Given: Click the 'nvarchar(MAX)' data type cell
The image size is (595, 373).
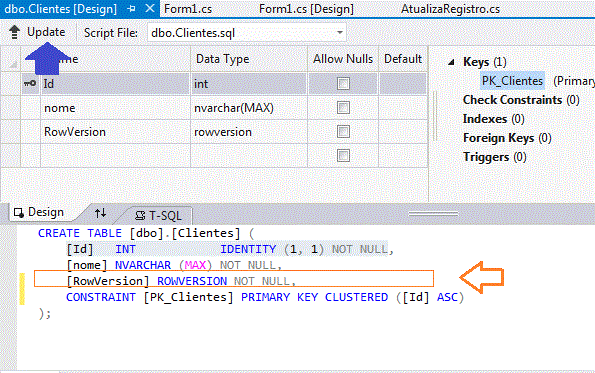Looking at the screenshot, I should pos(249,108).
